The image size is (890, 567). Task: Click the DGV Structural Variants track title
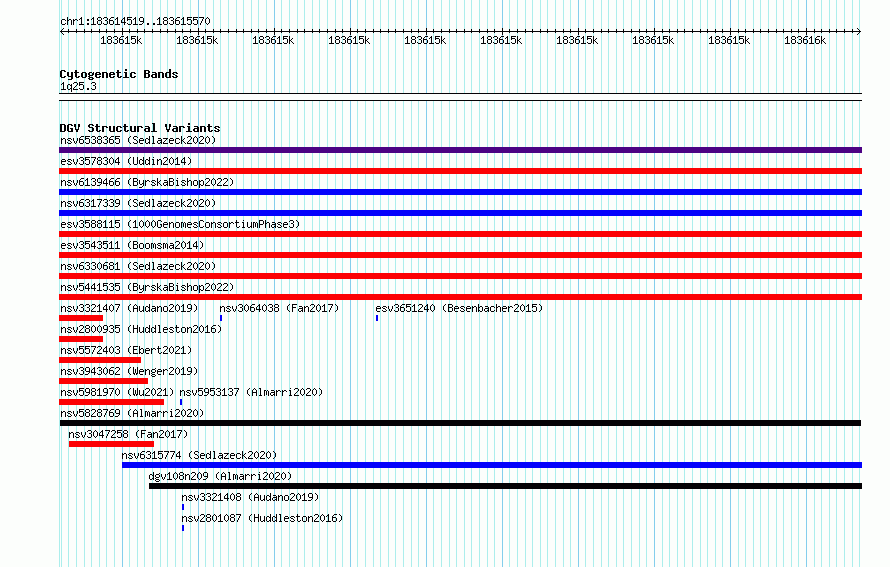coord(140,128)
